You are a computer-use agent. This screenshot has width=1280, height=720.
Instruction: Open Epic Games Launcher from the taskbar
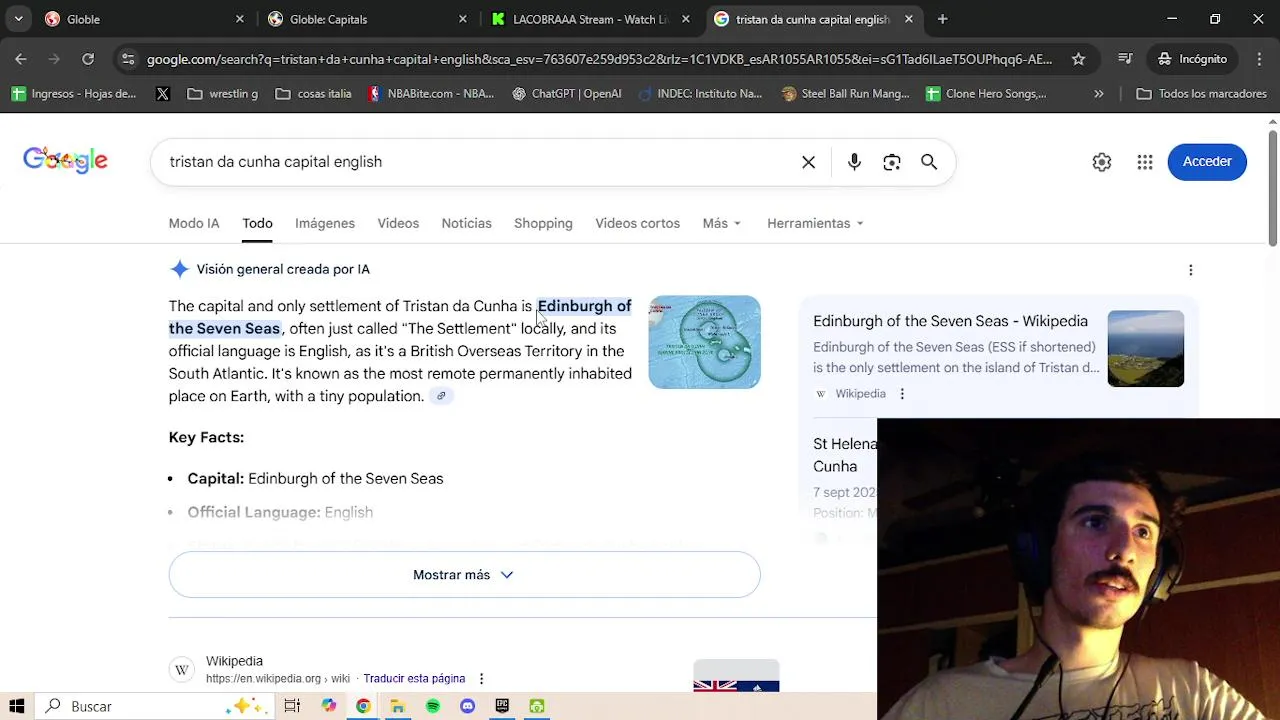(502, 706)
